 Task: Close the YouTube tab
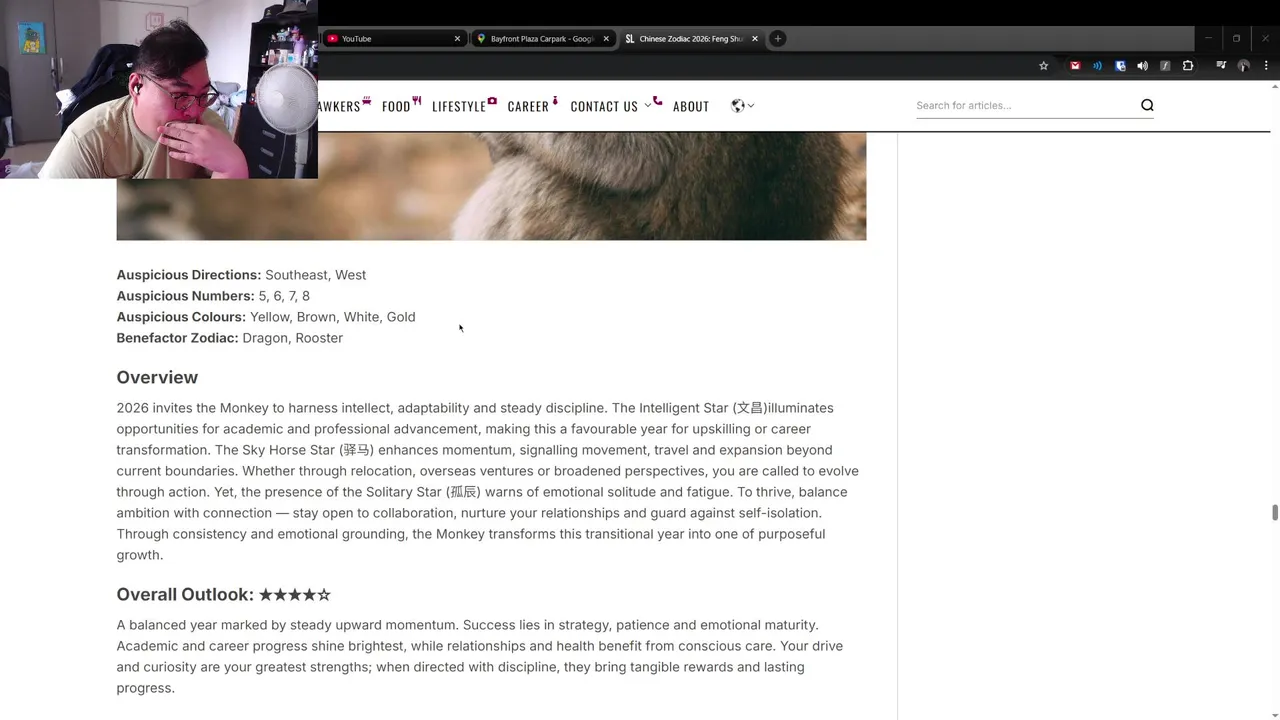tap(458, 39)
